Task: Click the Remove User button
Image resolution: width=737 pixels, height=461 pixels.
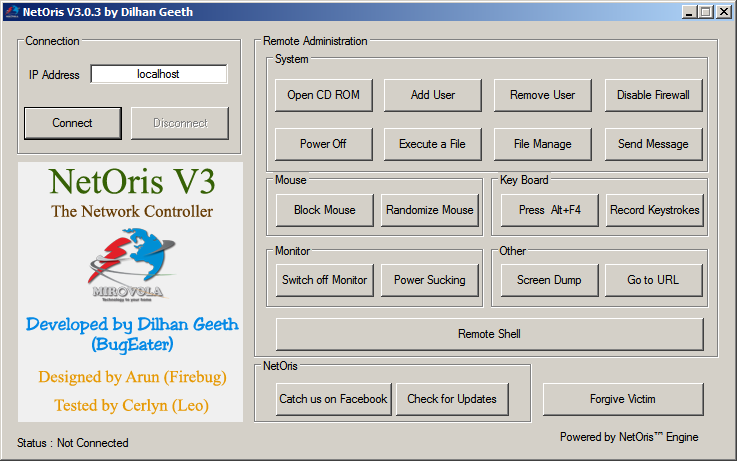Action: click(x=542, y=95)
